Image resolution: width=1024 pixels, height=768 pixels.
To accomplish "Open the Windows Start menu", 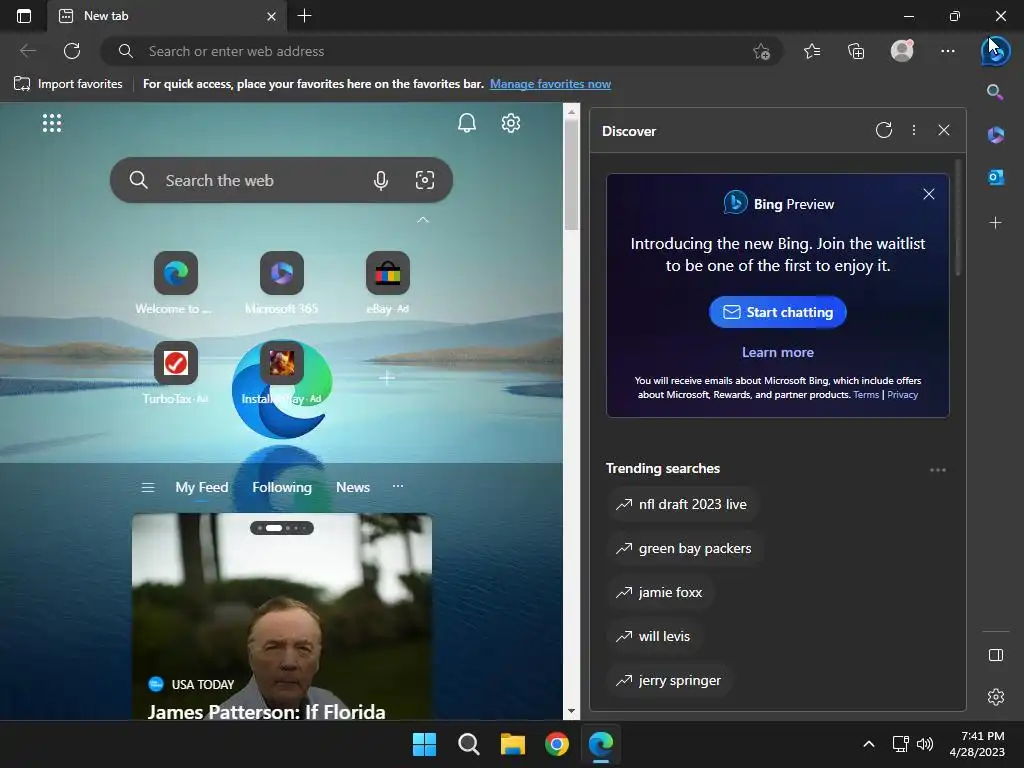I will (424, 744).
